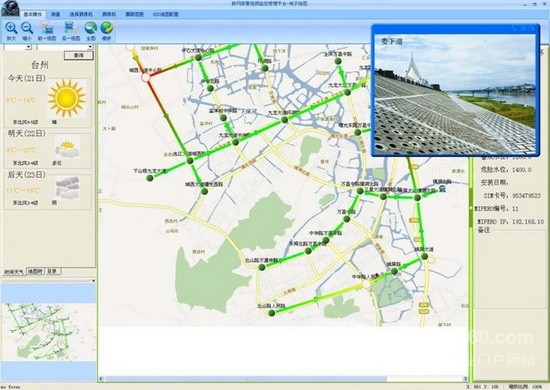This screenshot has width=550, height=390.
Task: Select the directory tab in left panel
Action: click(x=52, y=271)
